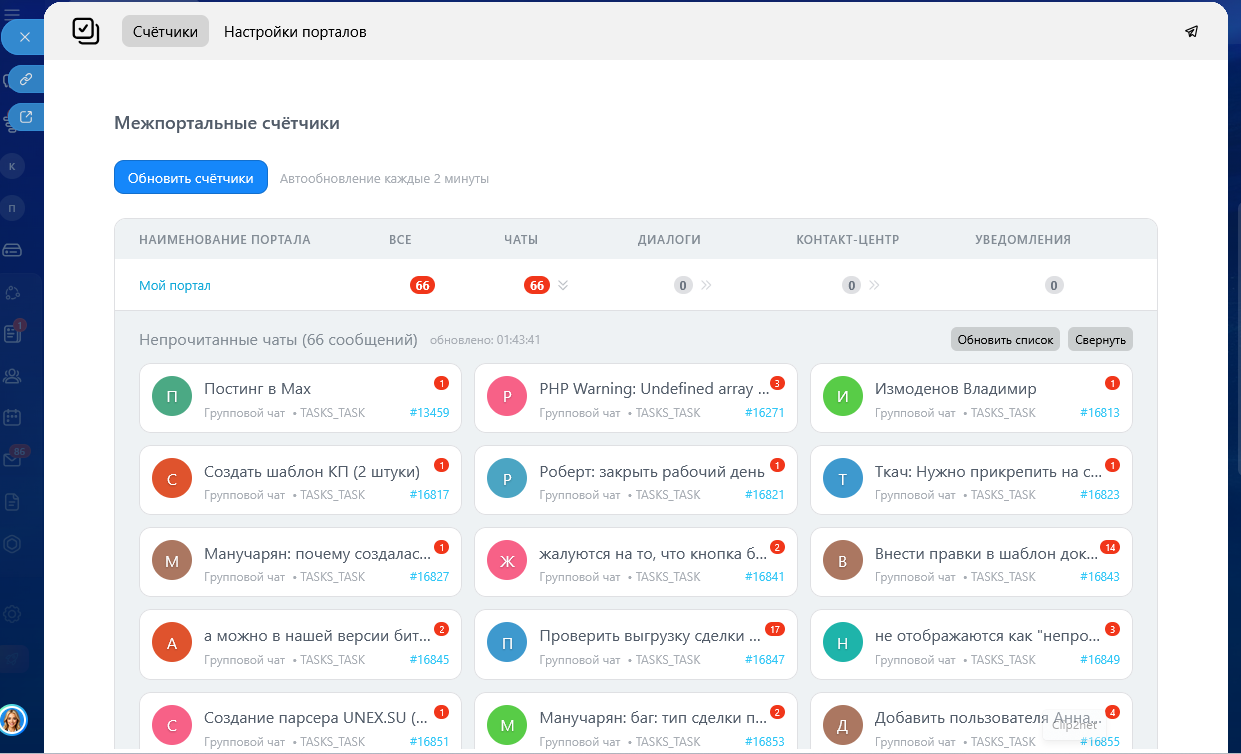Open mail icon with 86 badge
Image resolution: width=1241 pixels, height=754 pixels.
pos(13,459)
